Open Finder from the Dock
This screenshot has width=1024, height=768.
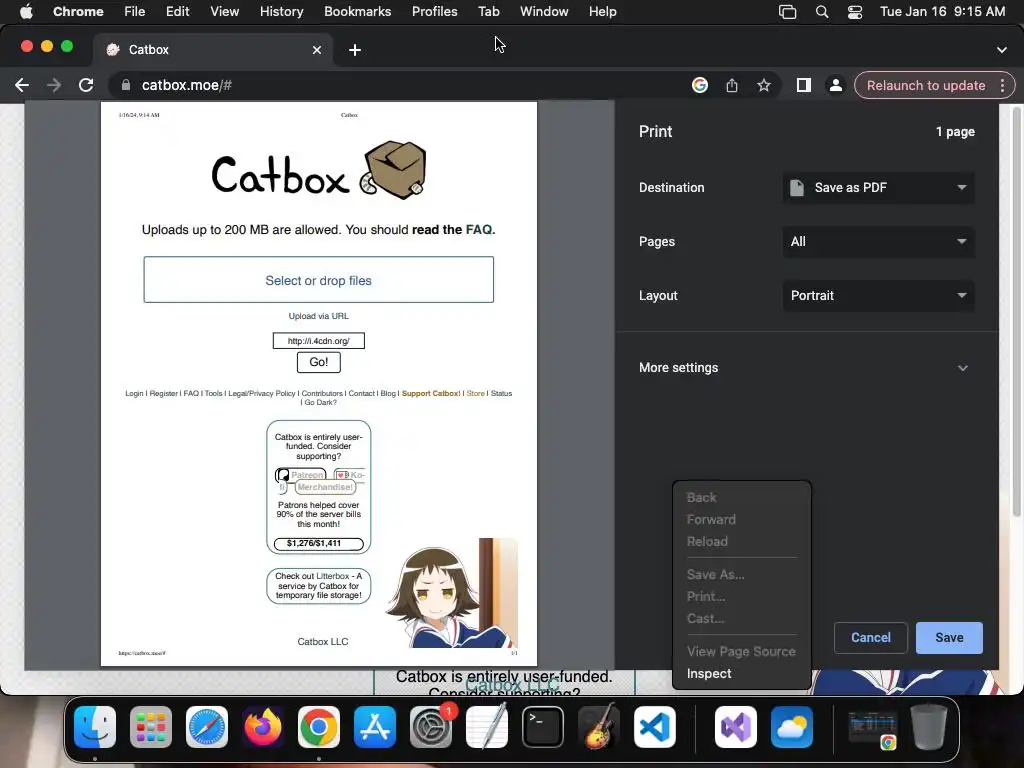95,727
